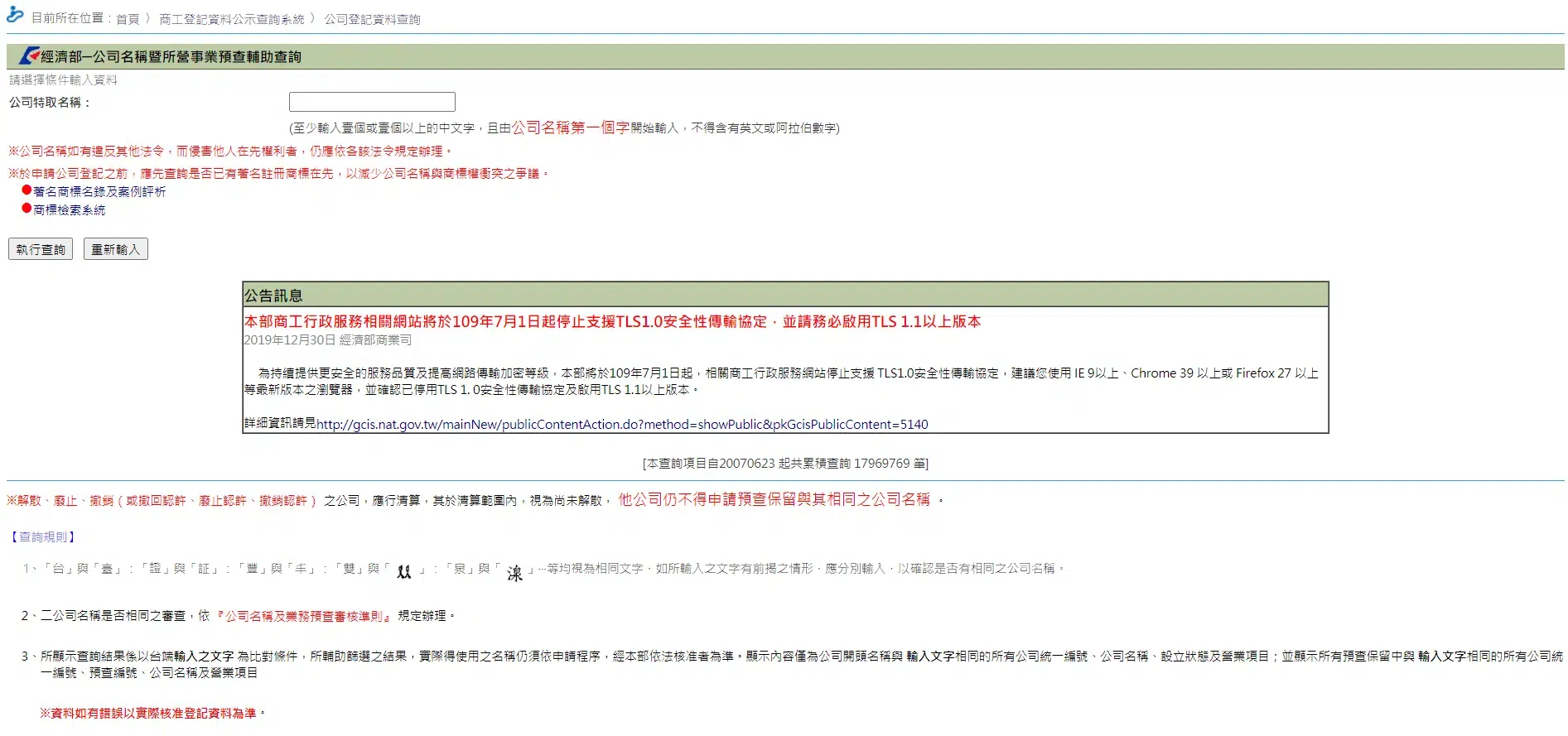Click the 重新輸入 reset button

[x=116, y=249]
